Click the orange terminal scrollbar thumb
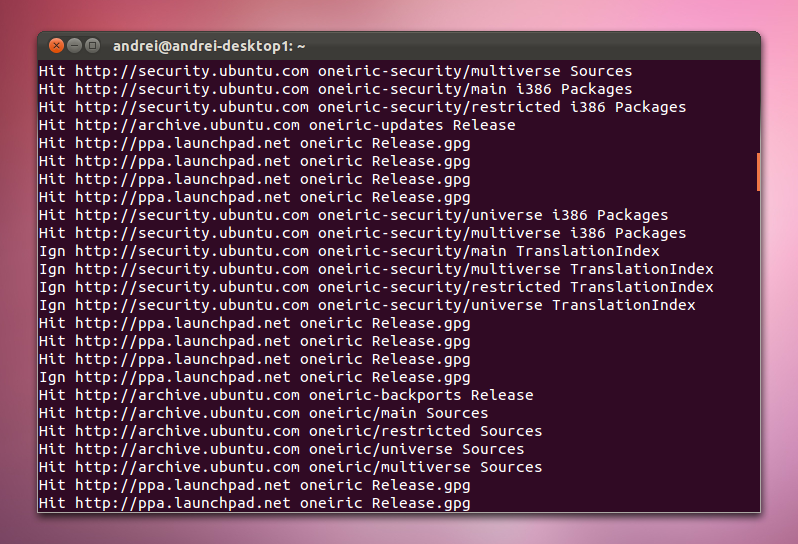Viewport: 798px width, 544px height. tap(758, 172)
